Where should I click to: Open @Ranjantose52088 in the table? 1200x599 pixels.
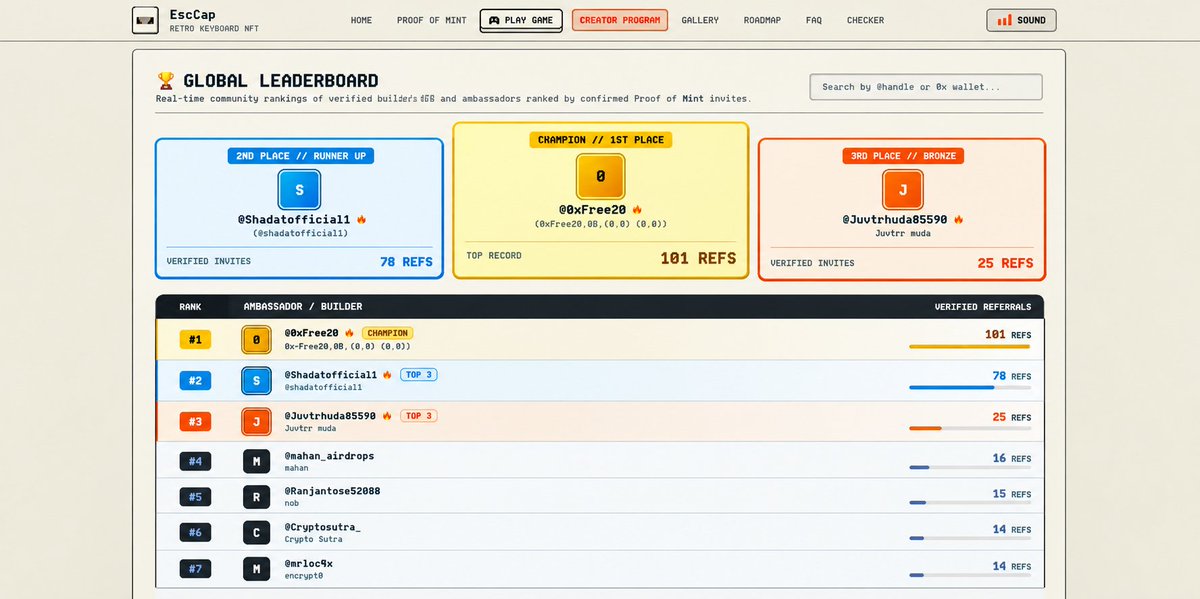coord(332,491)
